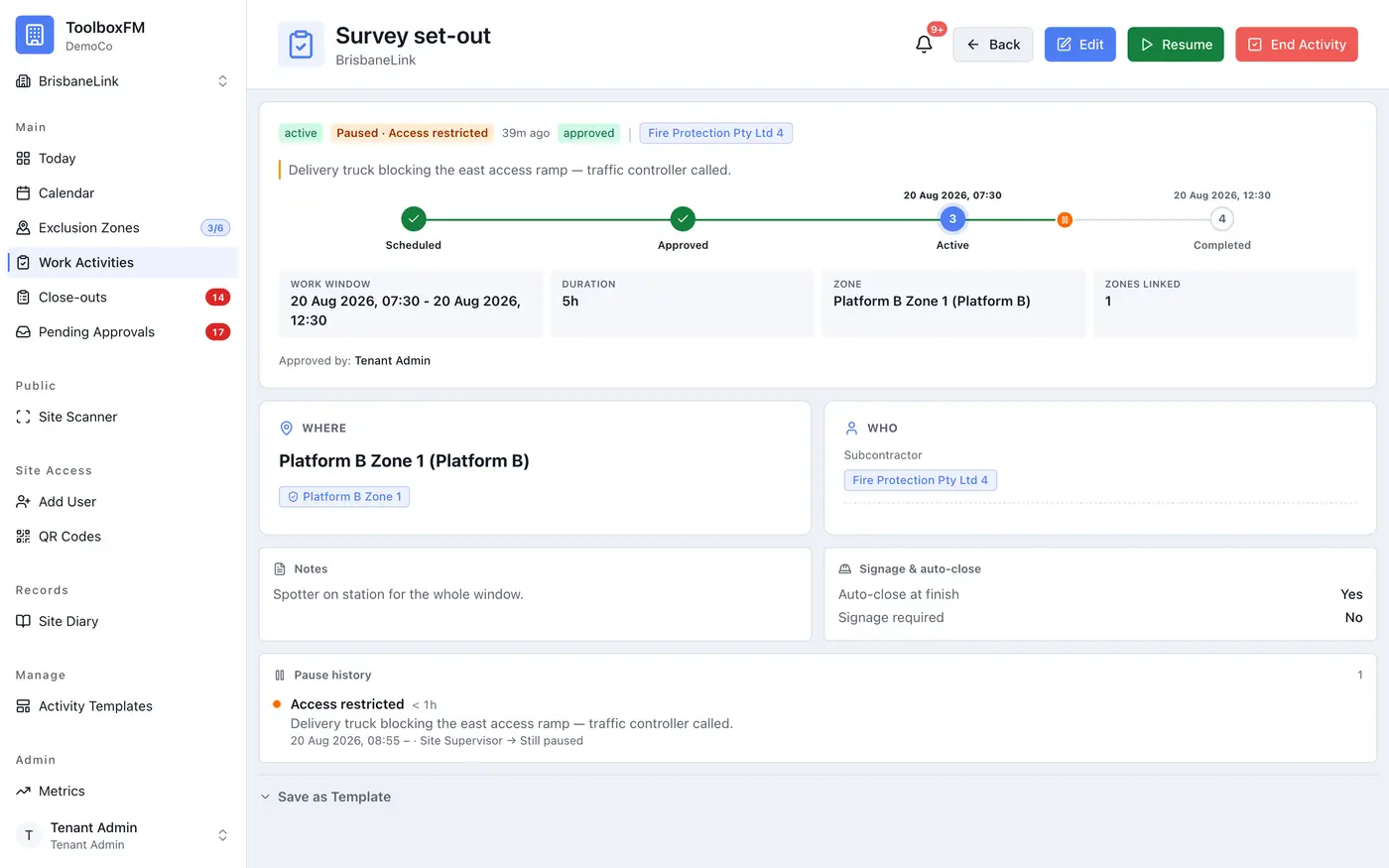
Task: Click the orange paused marker on timeline
Action: pos(1065,219)
